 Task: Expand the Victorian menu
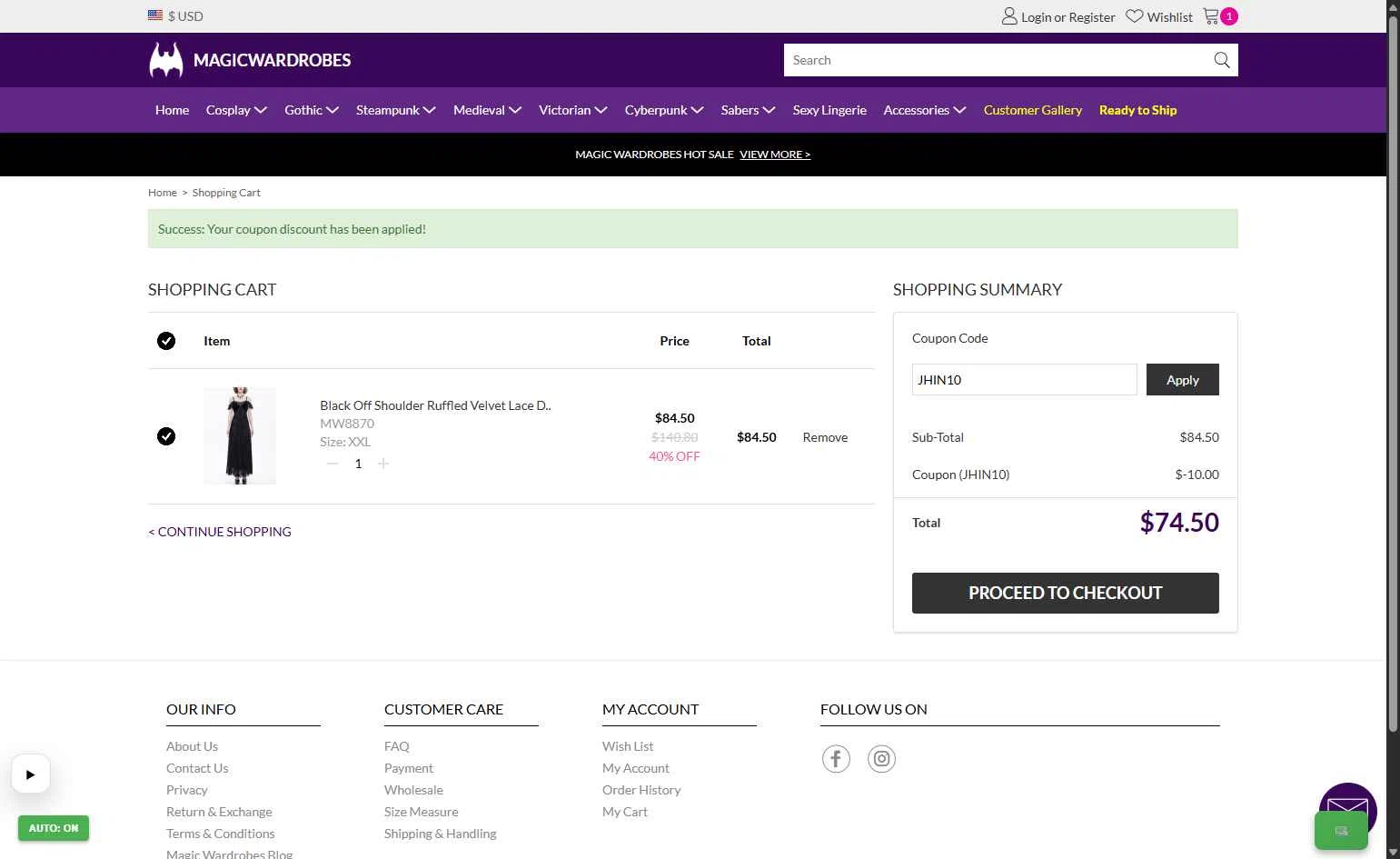[572, 110]
